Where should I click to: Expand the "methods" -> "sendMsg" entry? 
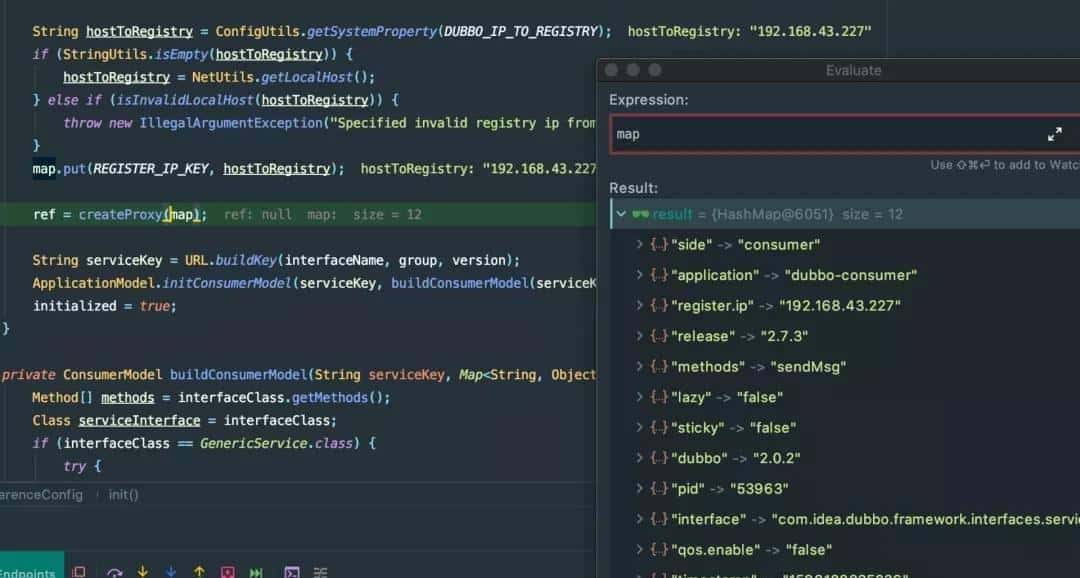coord(640,367)
